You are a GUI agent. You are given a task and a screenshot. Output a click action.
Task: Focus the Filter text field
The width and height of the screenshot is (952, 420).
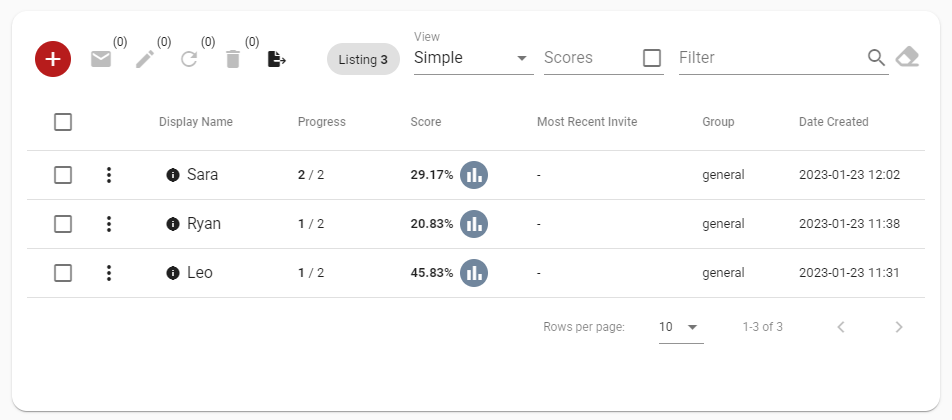[771, 58]
